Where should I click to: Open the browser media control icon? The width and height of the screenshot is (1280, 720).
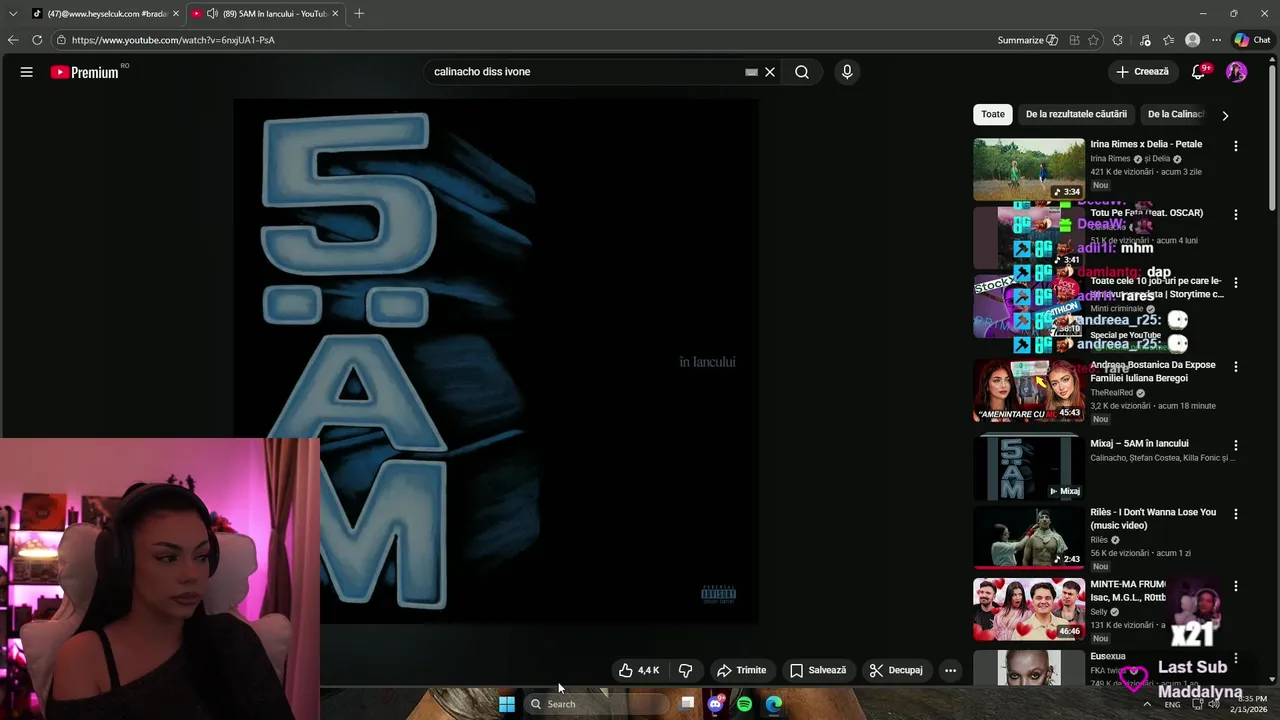tap(1144, 40)
